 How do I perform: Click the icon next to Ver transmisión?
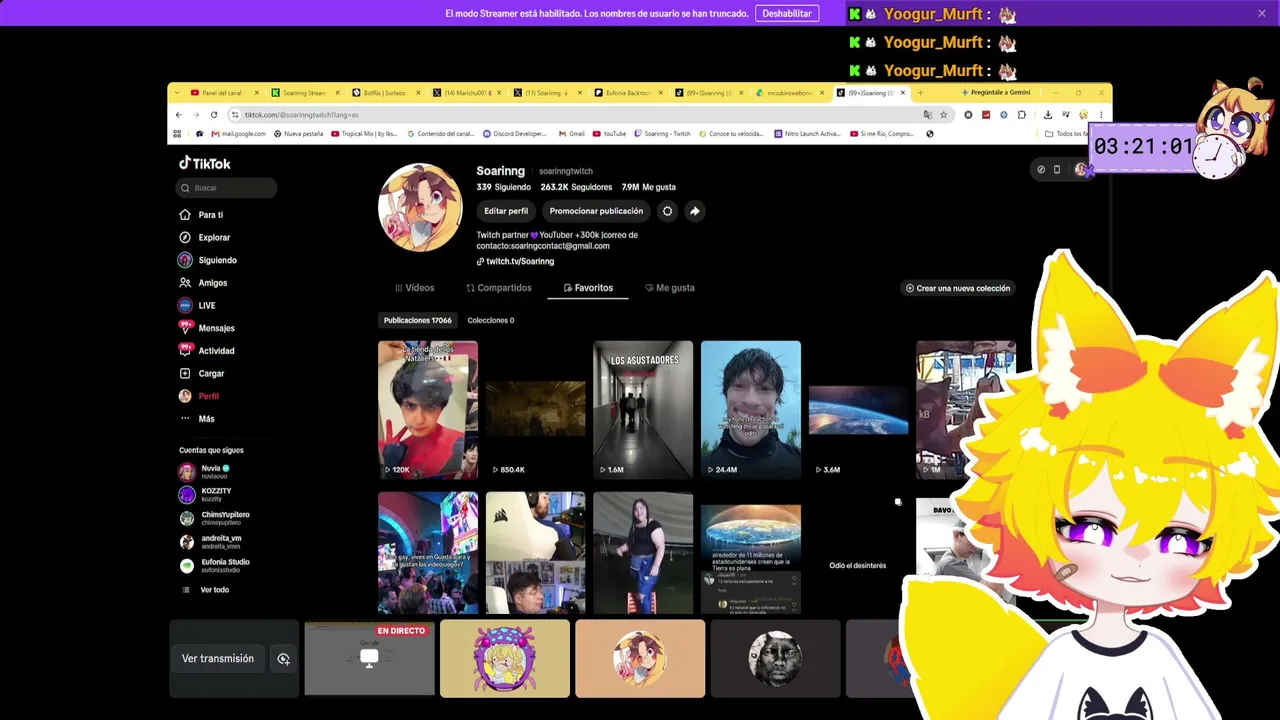click(x=283, y=659)
